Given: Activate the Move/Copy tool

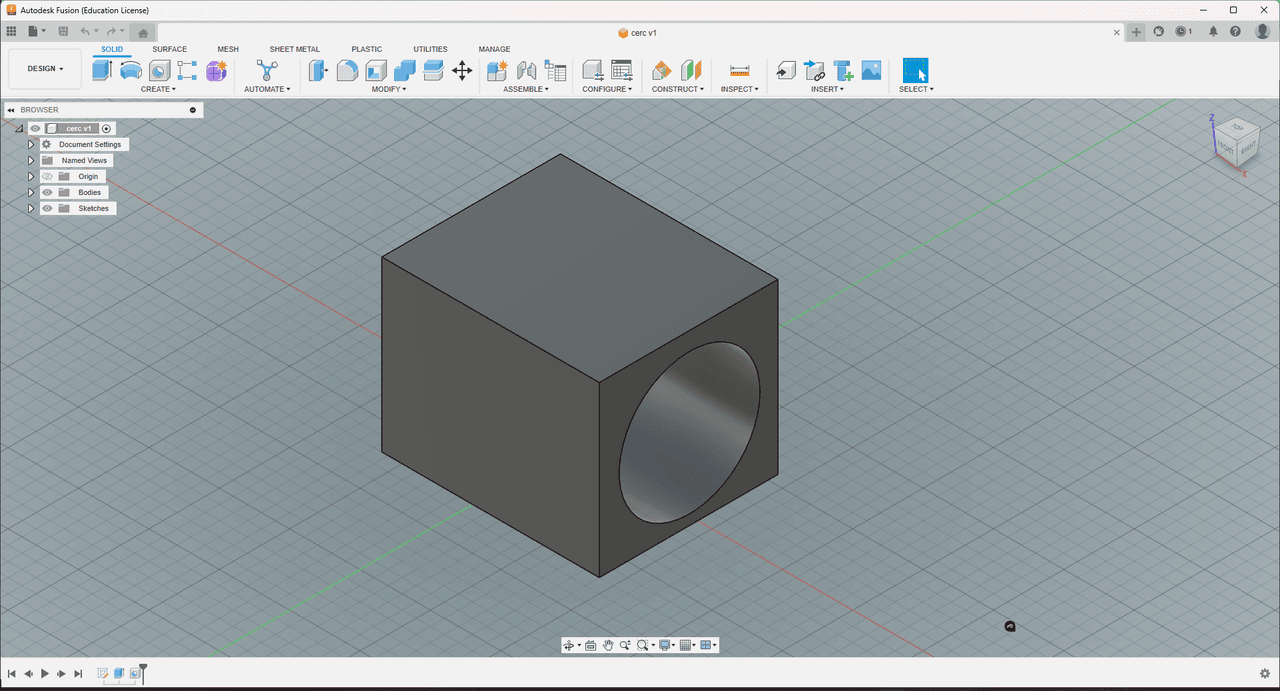Looking at the screenshot, I should pos(462,70).
